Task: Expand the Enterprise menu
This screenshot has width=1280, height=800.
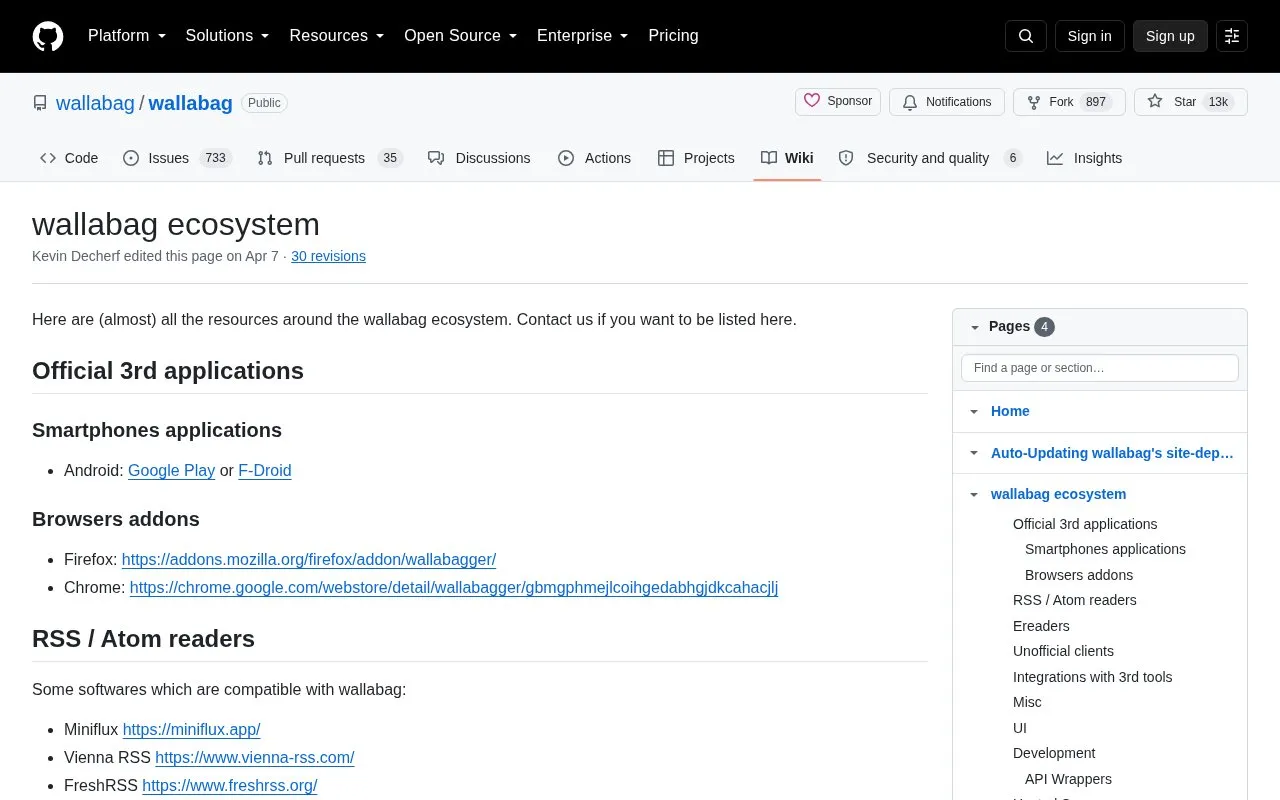Action: point(583,36)
